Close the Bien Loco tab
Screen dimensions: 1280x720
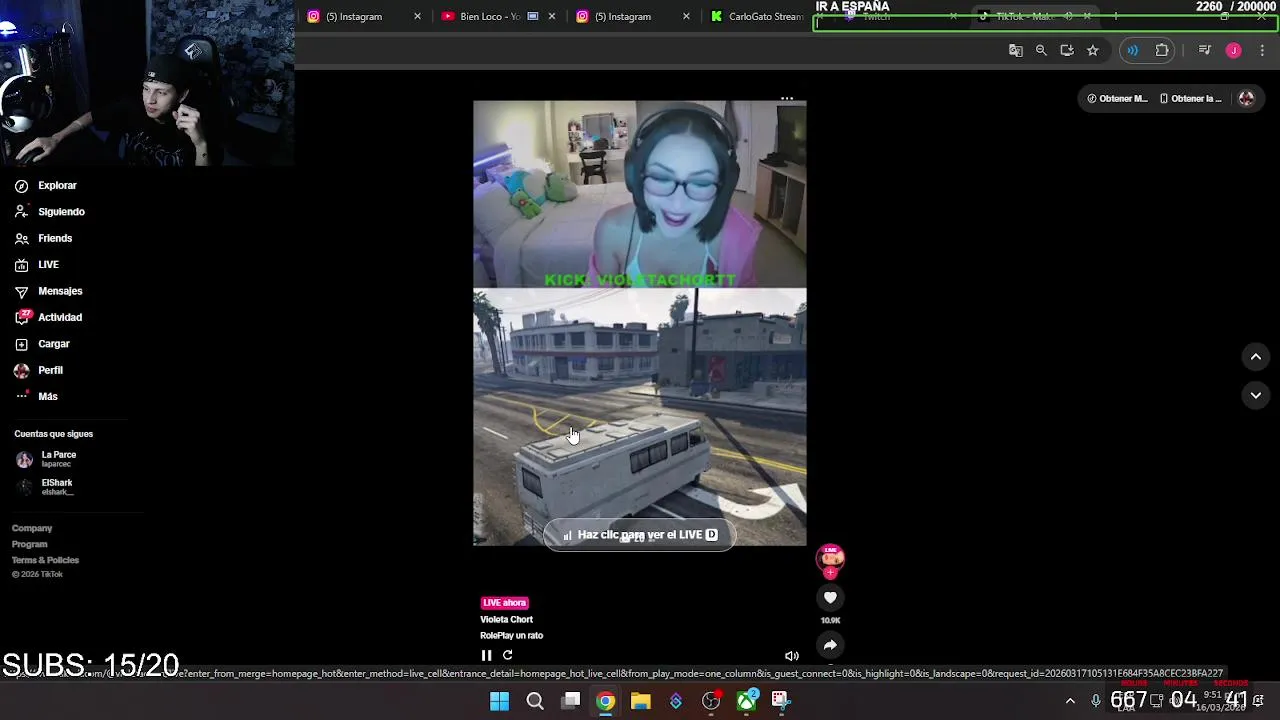[x=552, y=16]
